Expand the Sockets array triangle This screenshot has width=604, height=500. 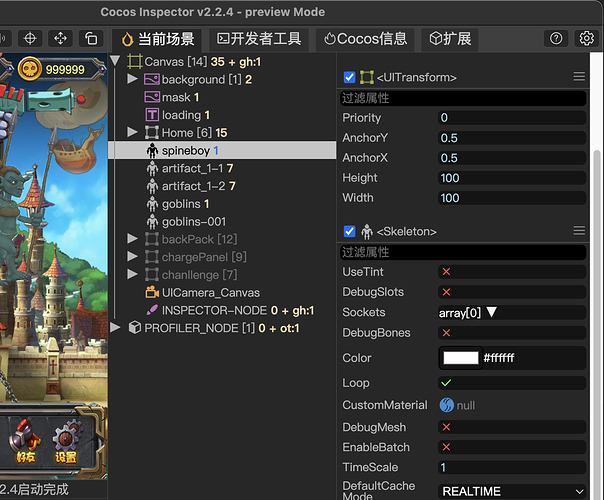tap(491, 312)
